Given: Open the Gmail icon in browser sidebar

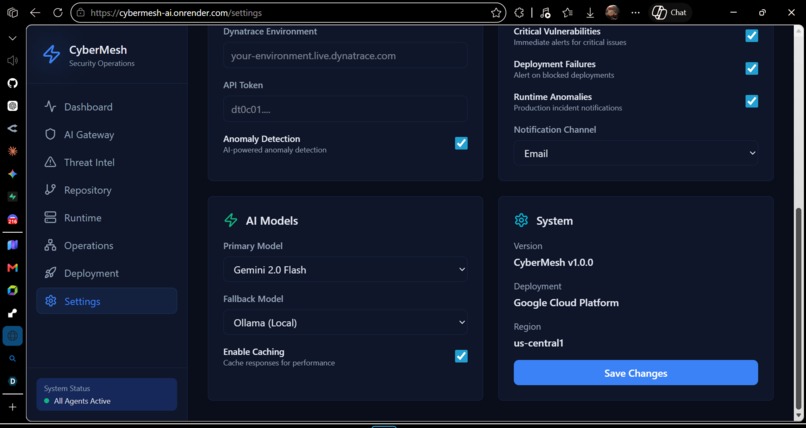Looking at the screenshot, I should pos(13,268).
